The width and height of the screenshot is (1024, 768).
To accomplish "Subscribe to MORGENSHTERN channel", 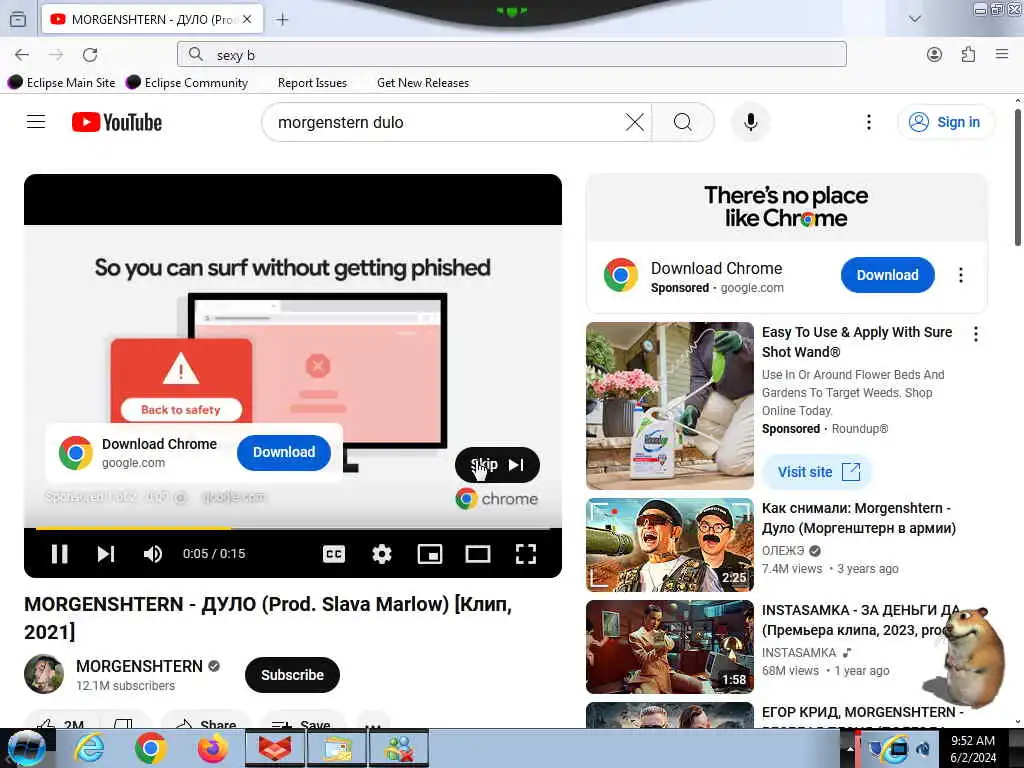I will pyautogui.click(x=292, y=675).
